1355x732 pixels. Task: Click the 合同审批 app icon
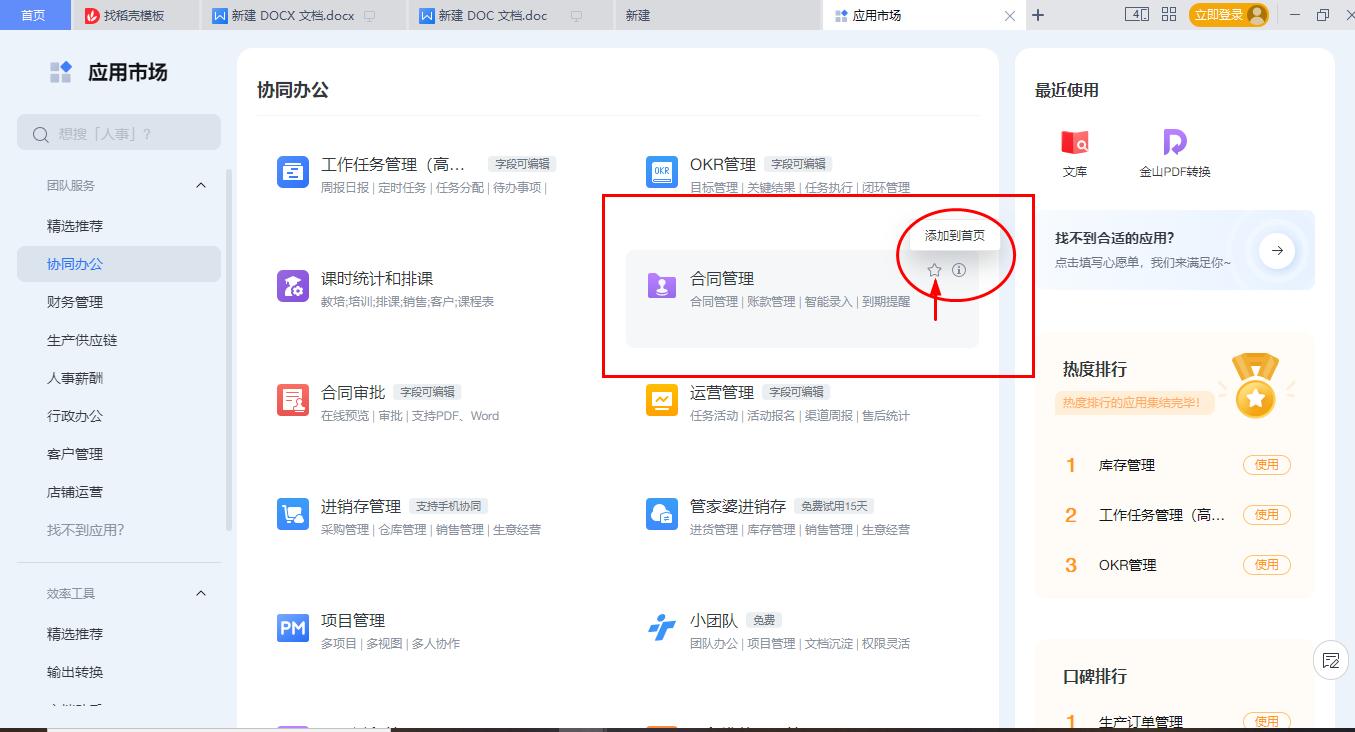tap(292, 400)
